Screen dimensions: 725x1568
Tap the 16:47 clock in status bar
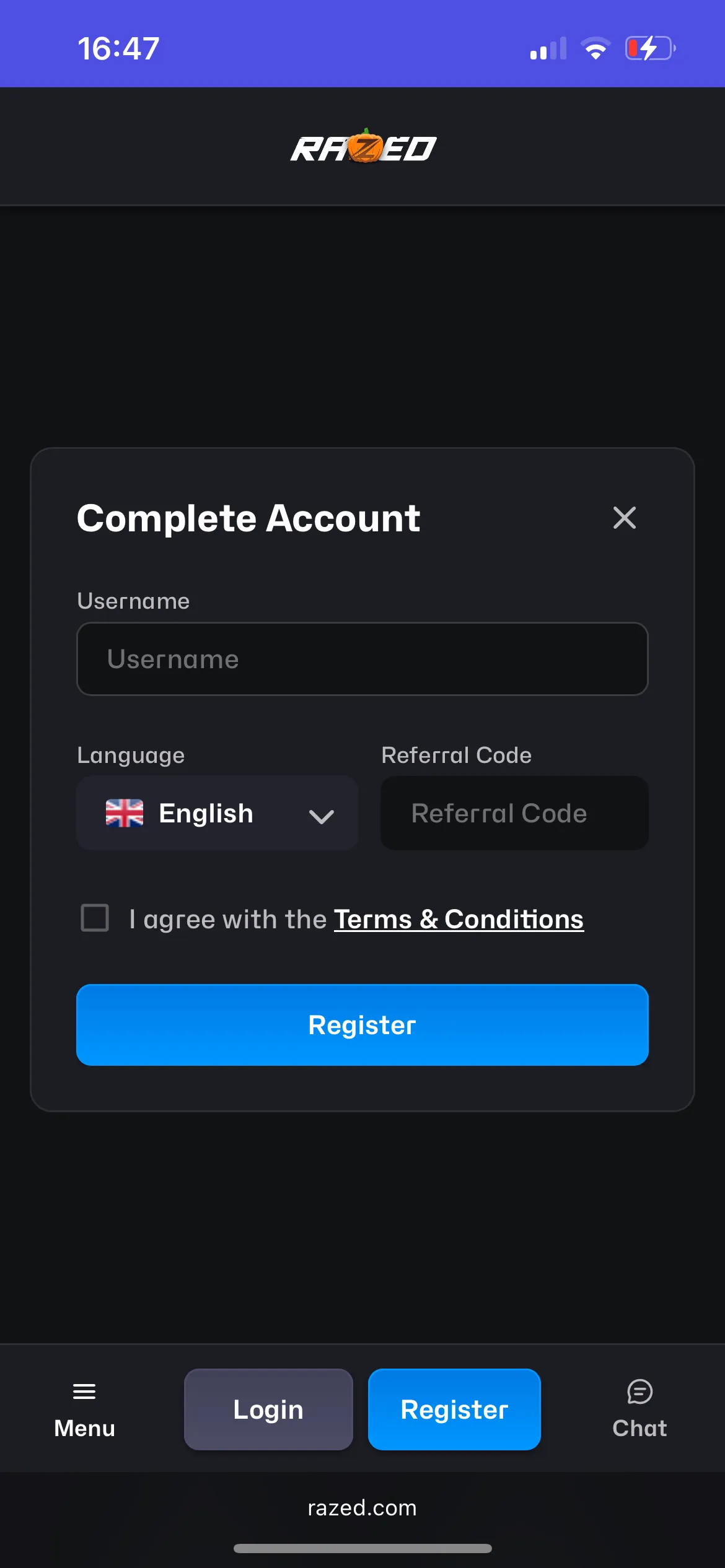[x=118, y=48]
